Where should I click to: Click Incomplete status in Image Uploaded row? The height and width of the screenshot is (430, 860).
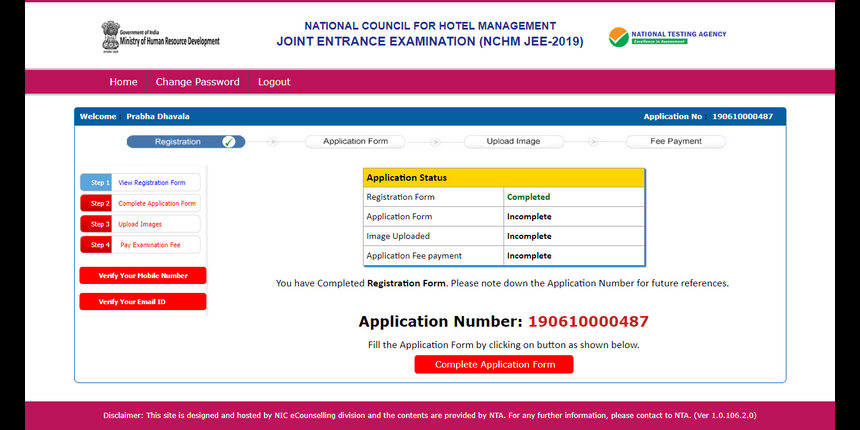coord(529,236)
